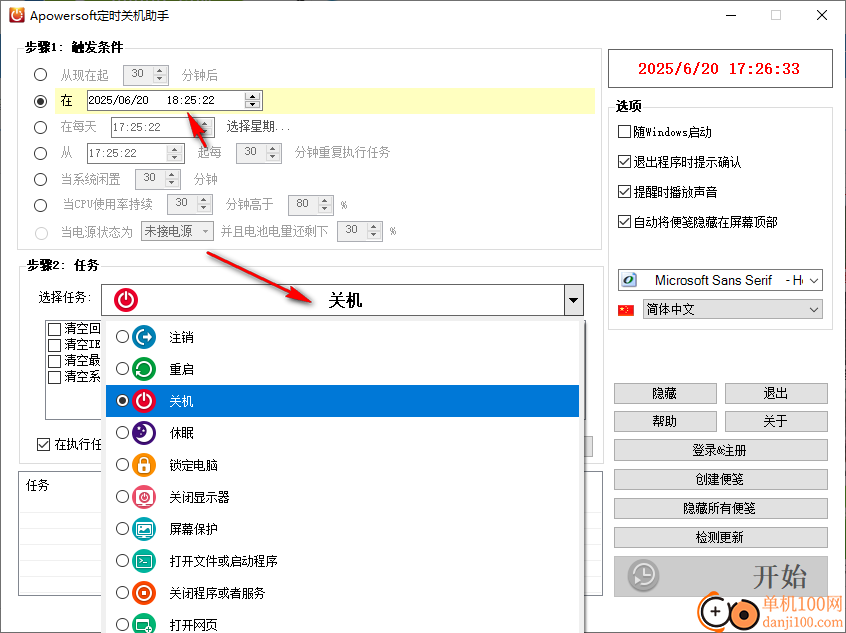Click spinner for CPU 持续 30 minutes
This screenshot has width=846, height=633.
[x=203, y=205]
